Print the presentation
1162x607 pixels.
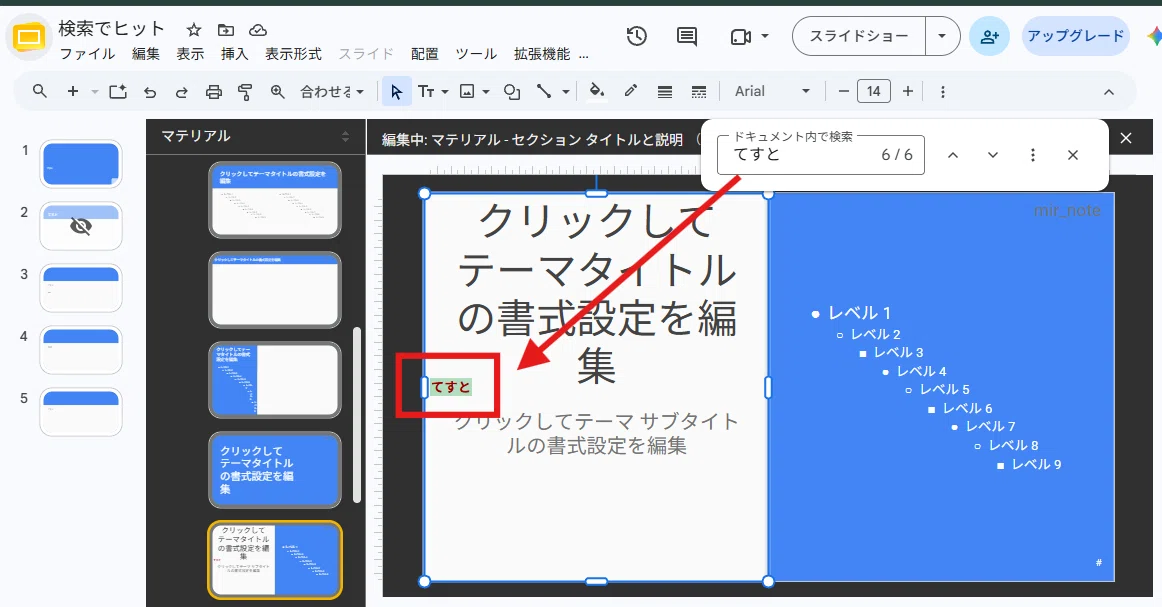(213, 92)
